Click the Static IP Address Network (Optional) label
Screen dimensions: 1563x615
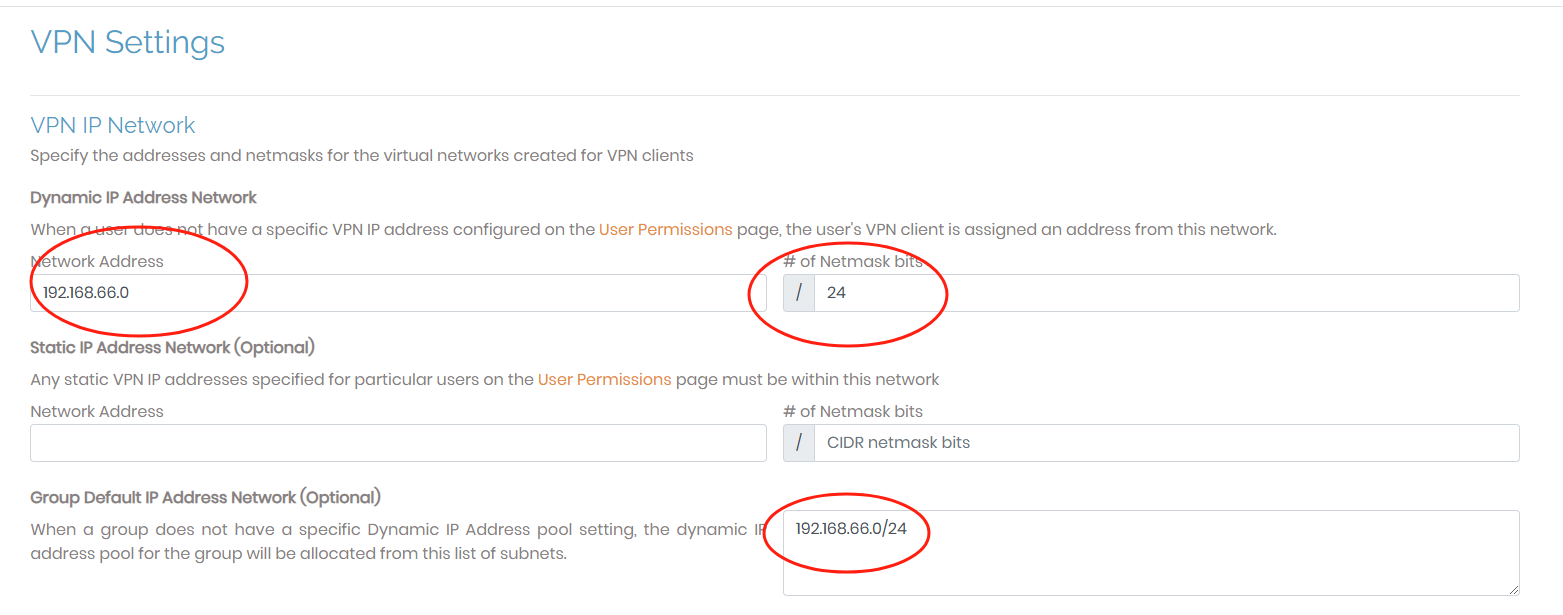[x=172, y=347]
